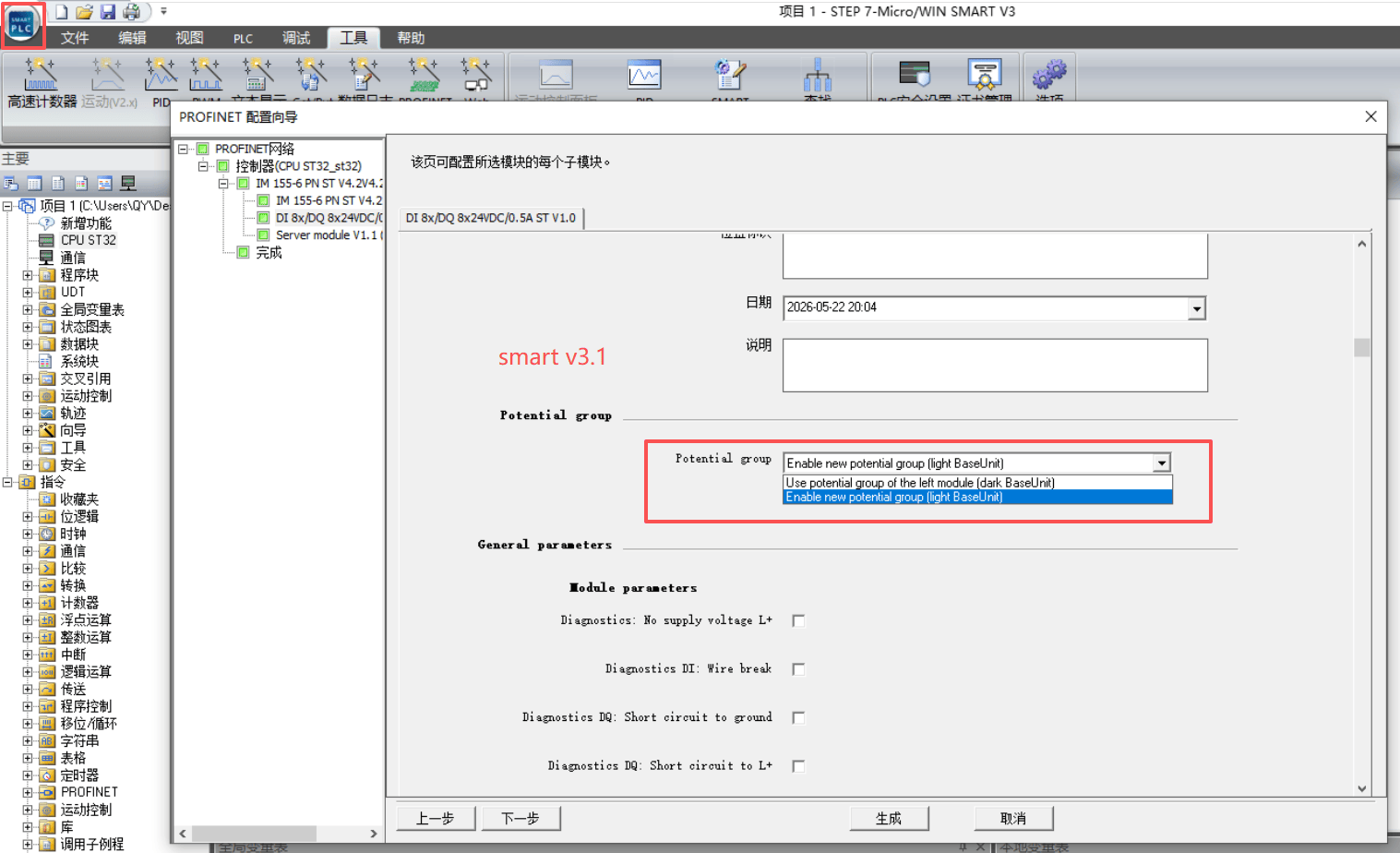Enable Diagnostics DQ: Short circuit to L+
Image resolution: width=1400 pixels, height=853 pixels.
[798, 766]
